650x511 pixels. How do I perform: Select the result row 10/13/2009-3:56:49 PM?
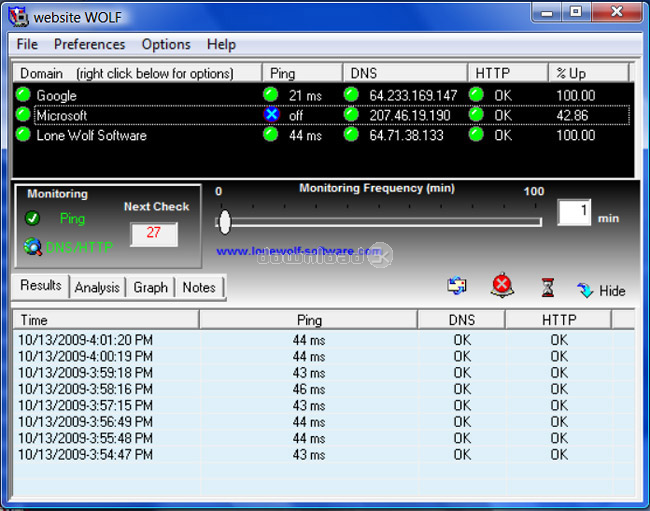pos(323,422)
